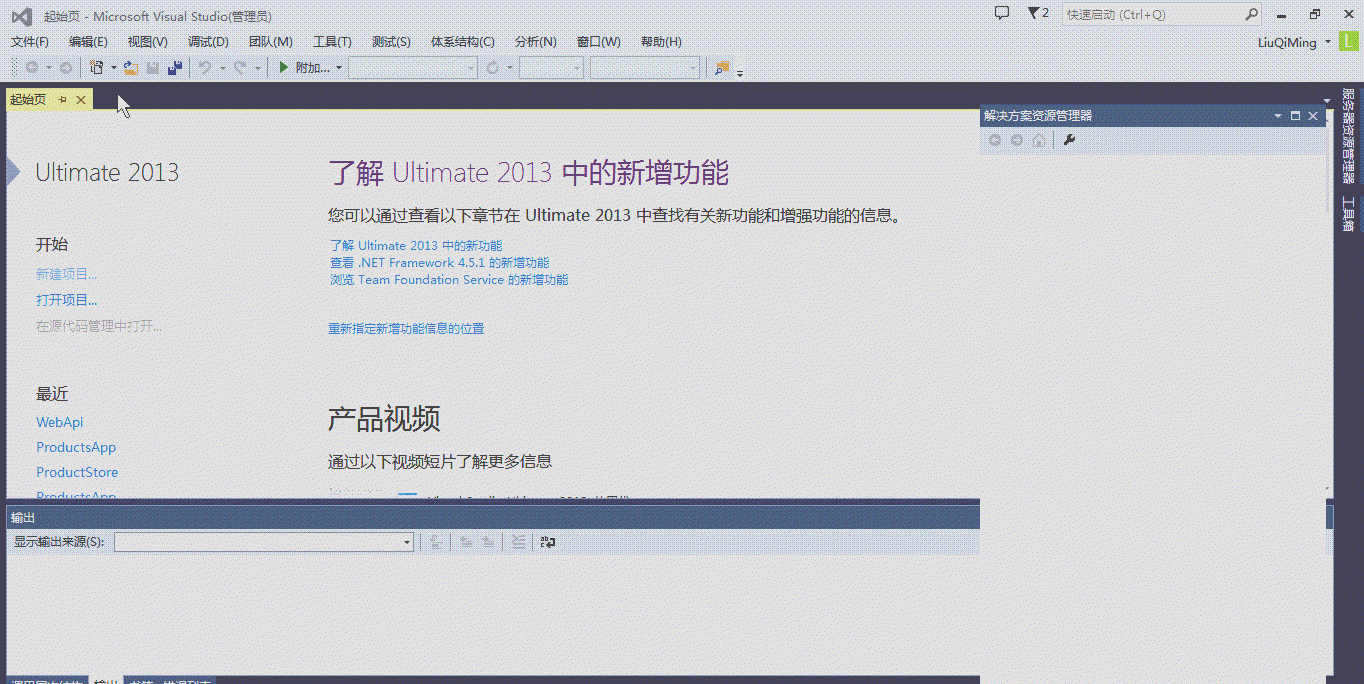
Task: Click link 了解 Ultimate 2013 中的新功能
Action: click(416, 245)
